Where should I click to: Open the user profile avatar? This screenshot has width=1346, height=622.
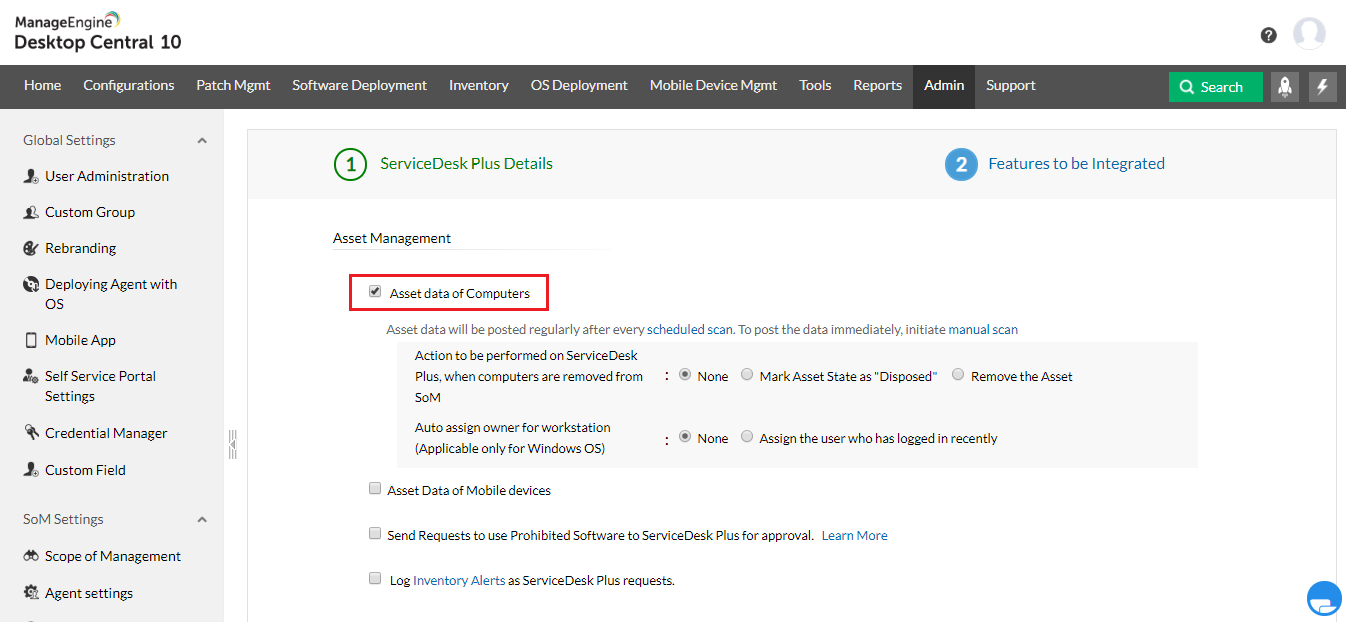pos(1309,34)
